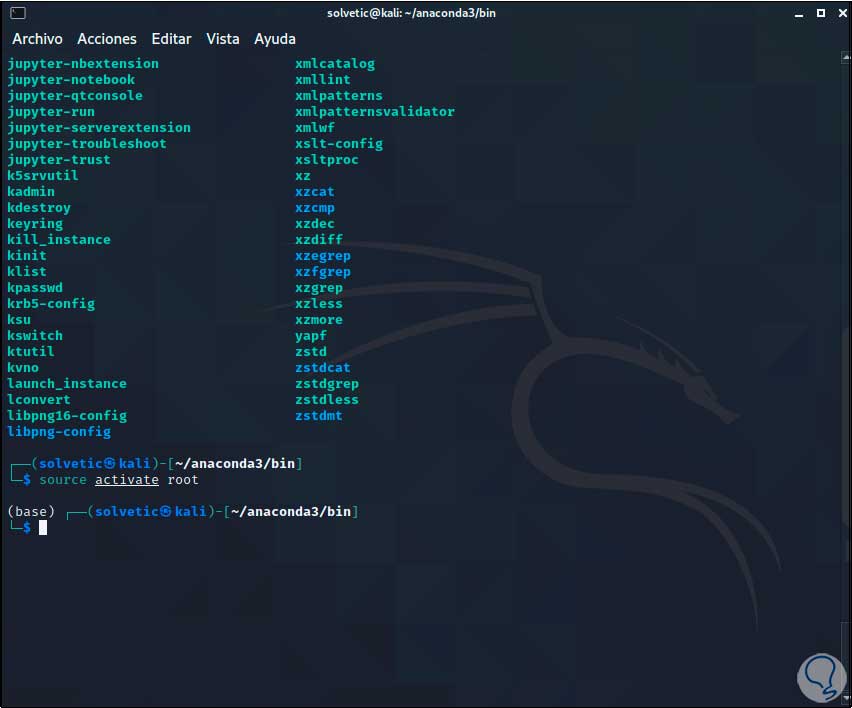Click the xzless entry
852x708 pixels.
tap(319, 304)
